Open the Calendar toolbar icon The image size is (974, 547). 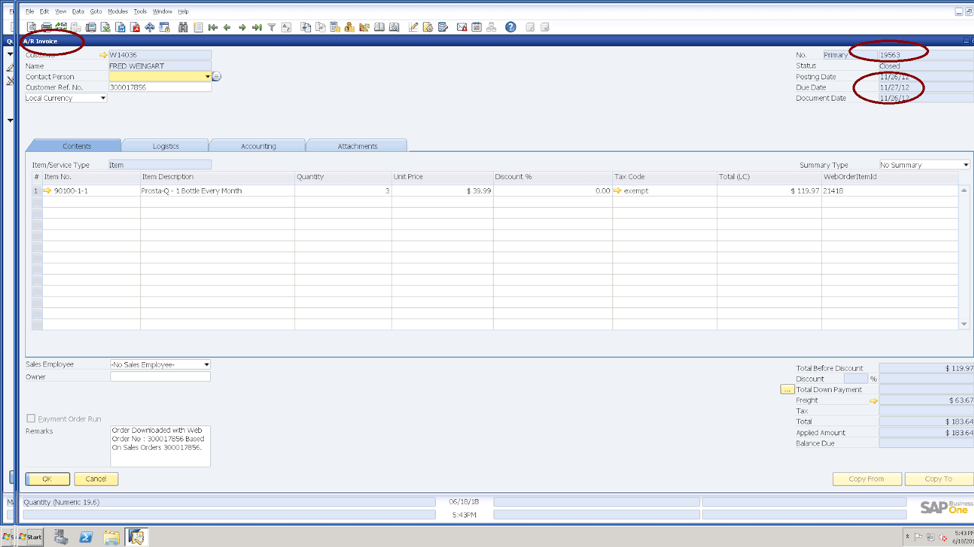[x=476, y=27]
